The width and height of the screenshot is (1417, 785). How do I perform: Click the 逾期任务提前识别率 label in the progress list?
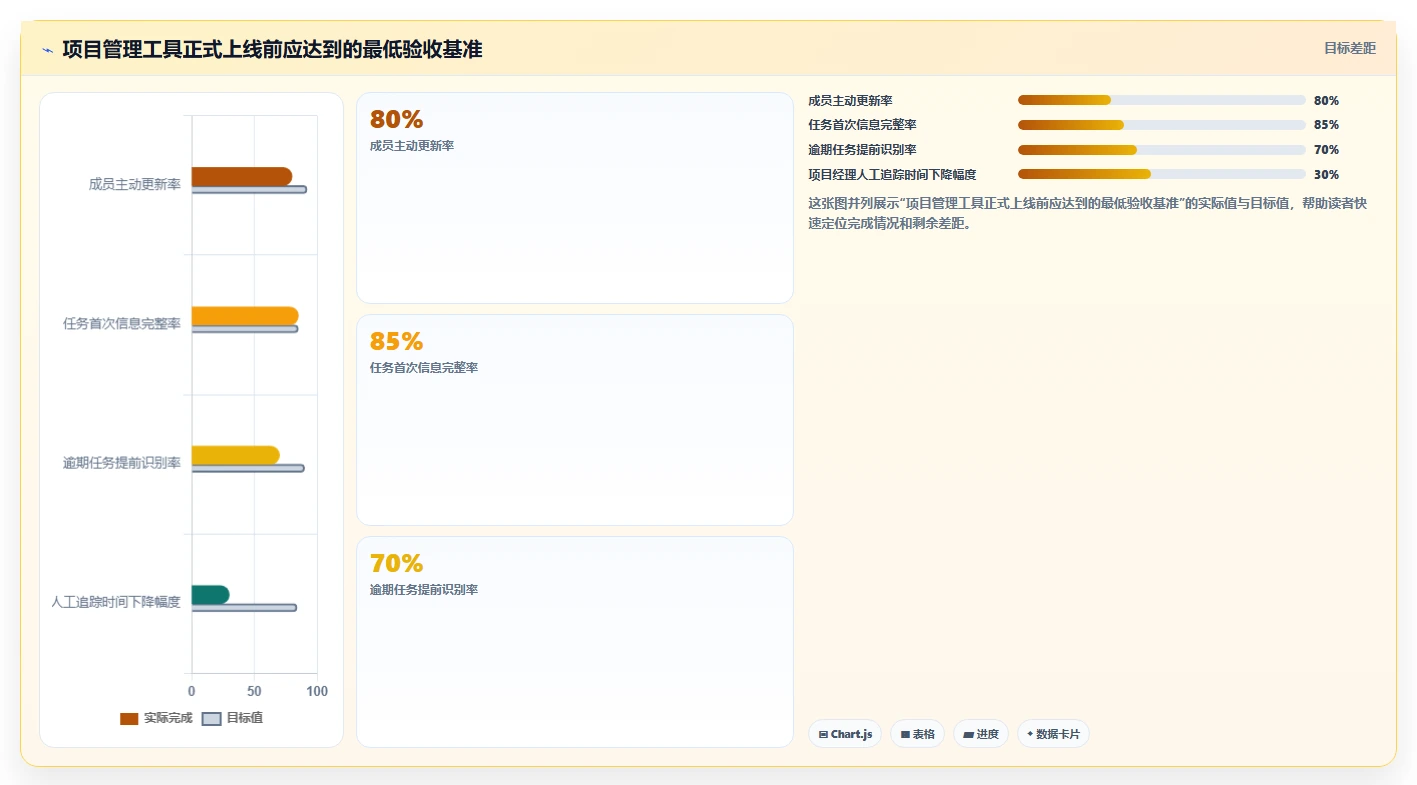click(862, 150)
